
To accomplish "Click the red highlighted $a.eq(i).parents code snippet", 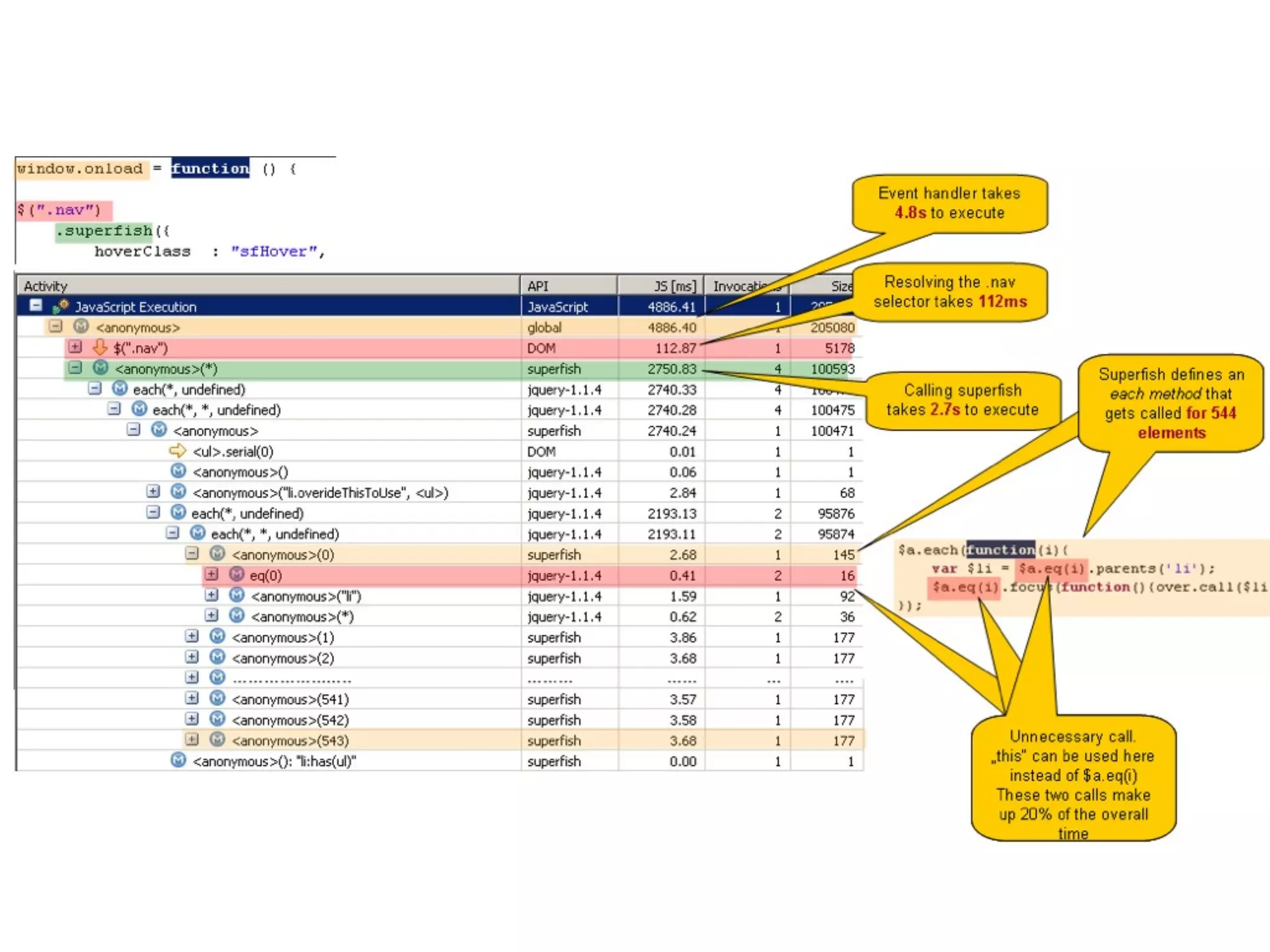I will [x=1051, y=568].
